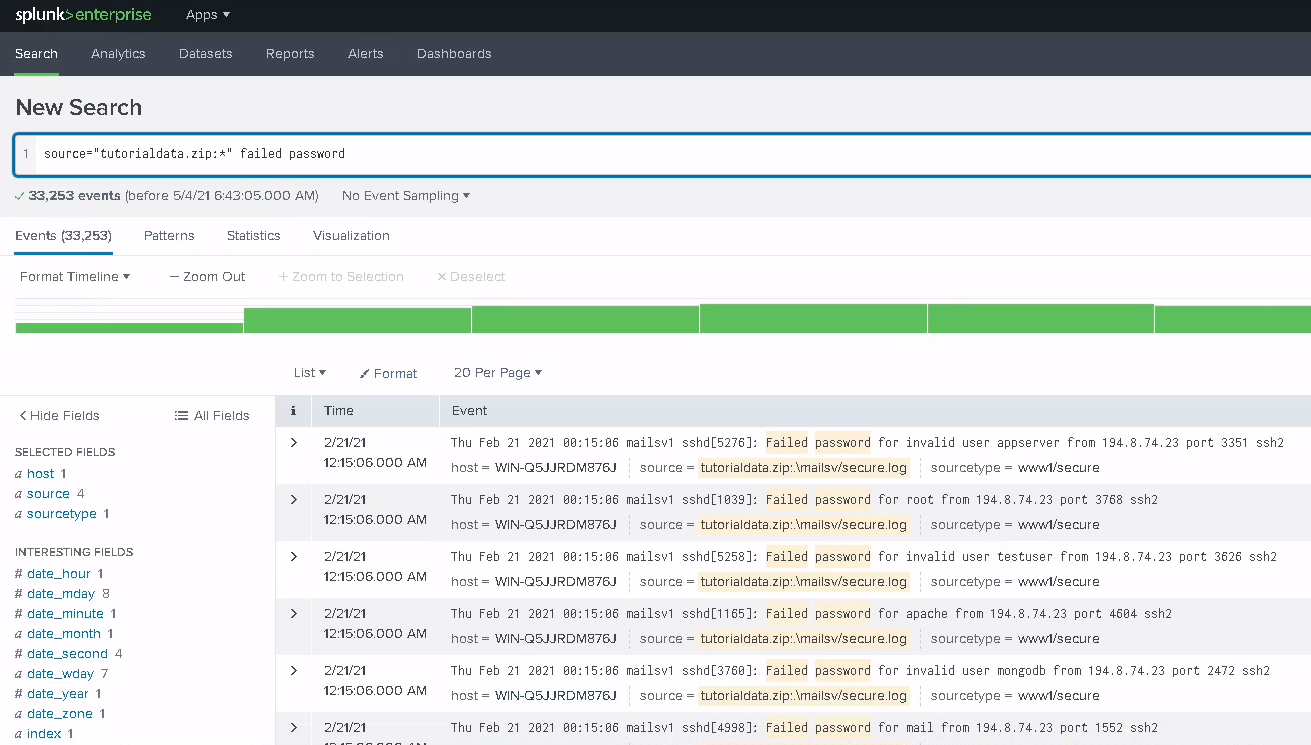Expand the first event's detail arrow

[x=293, y=443]
